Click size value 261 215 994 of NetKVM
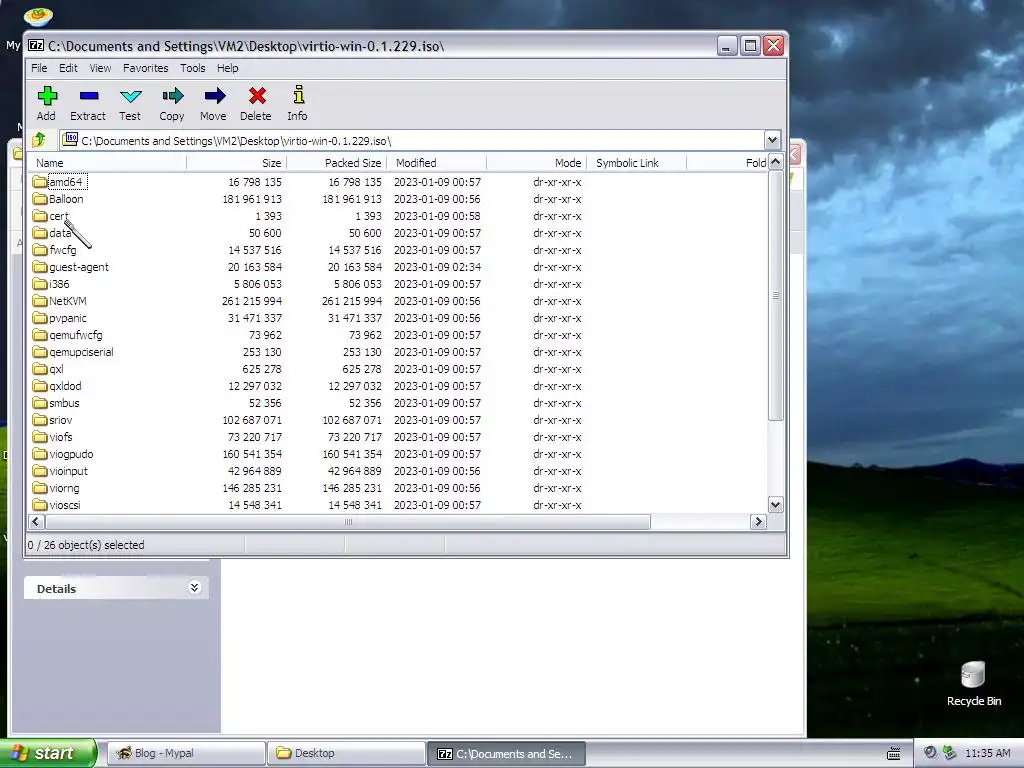 pos(251,300)
